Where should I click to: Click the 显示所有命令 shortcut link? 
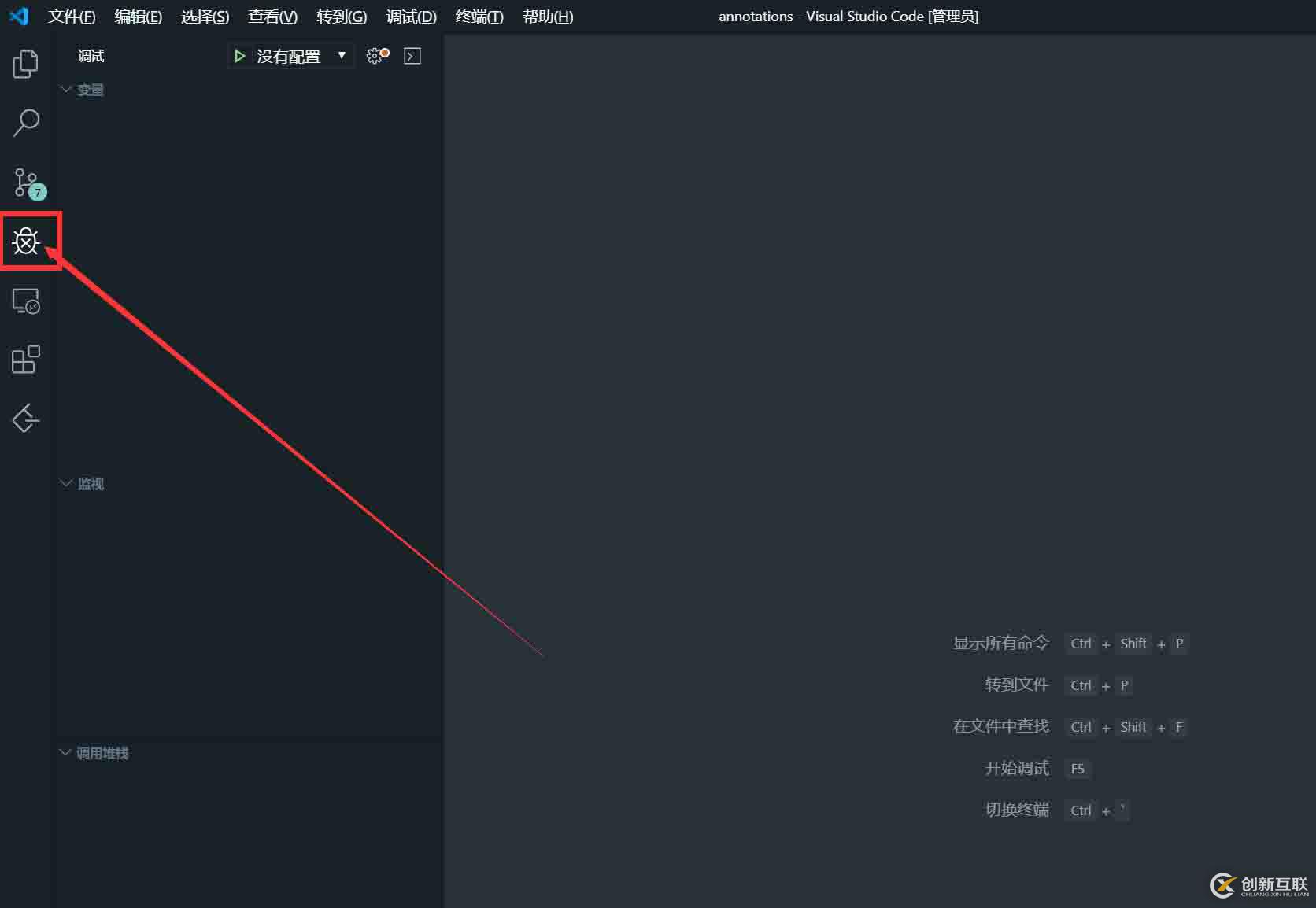[1000, 643]
